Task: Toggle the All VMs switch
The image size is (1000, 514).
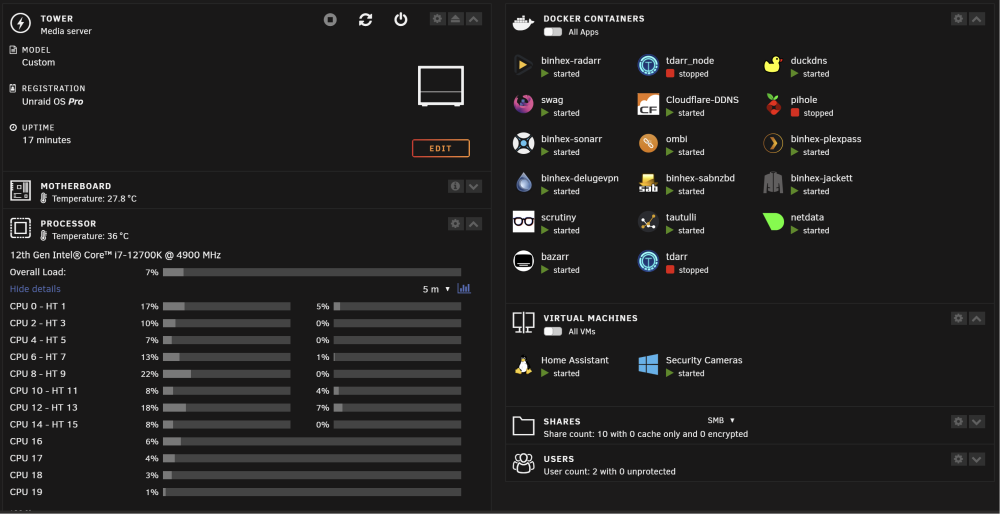Action: tap(553, 331)
